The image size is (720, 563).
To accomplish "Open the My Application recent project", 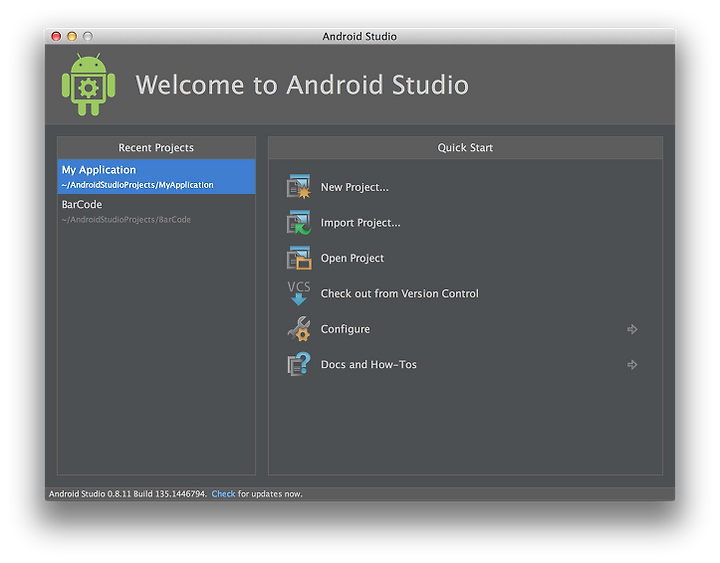I will pos(156,176).
